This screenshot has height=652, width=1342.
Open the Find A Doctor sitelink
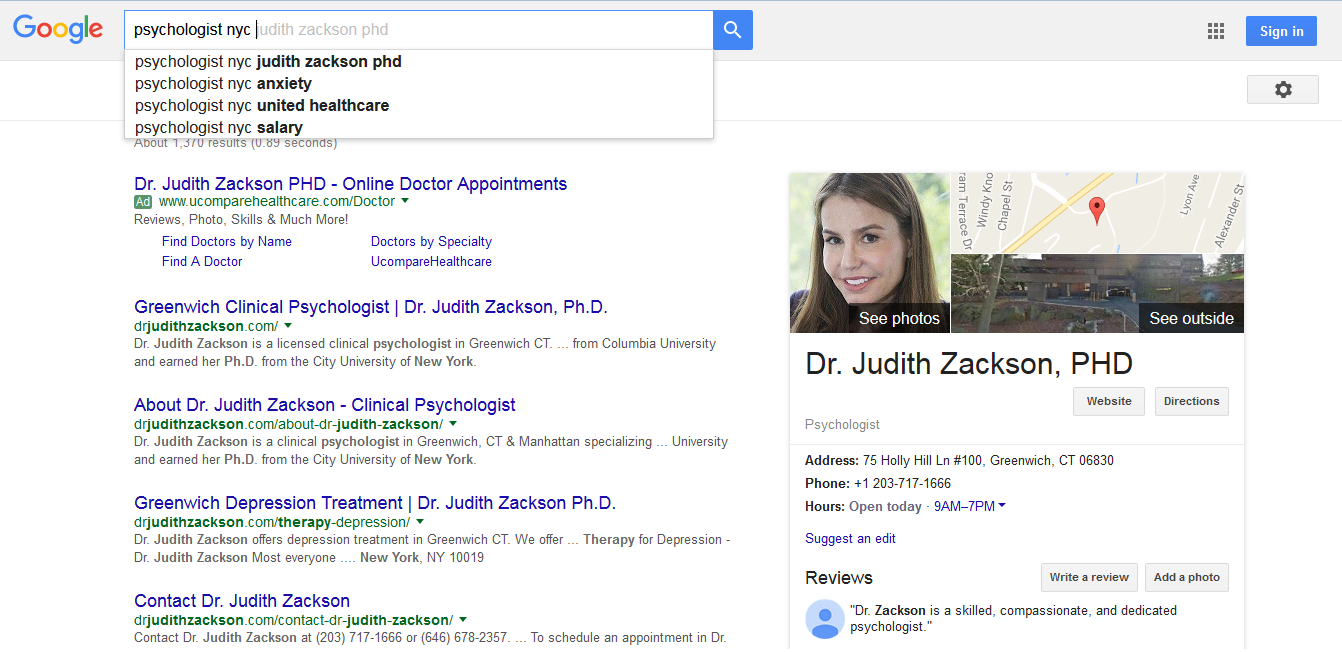coord(202,261)
